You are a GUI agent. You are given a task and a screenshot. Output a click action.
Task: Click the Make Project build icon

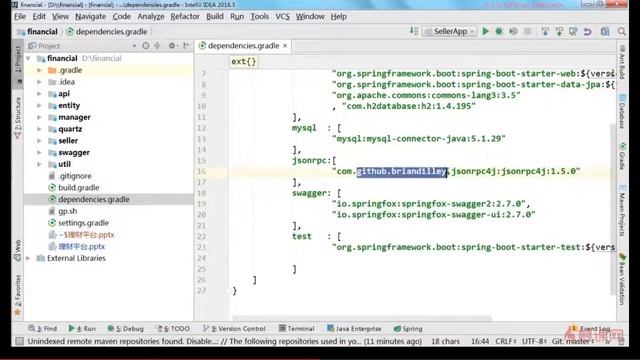(413, 31)
